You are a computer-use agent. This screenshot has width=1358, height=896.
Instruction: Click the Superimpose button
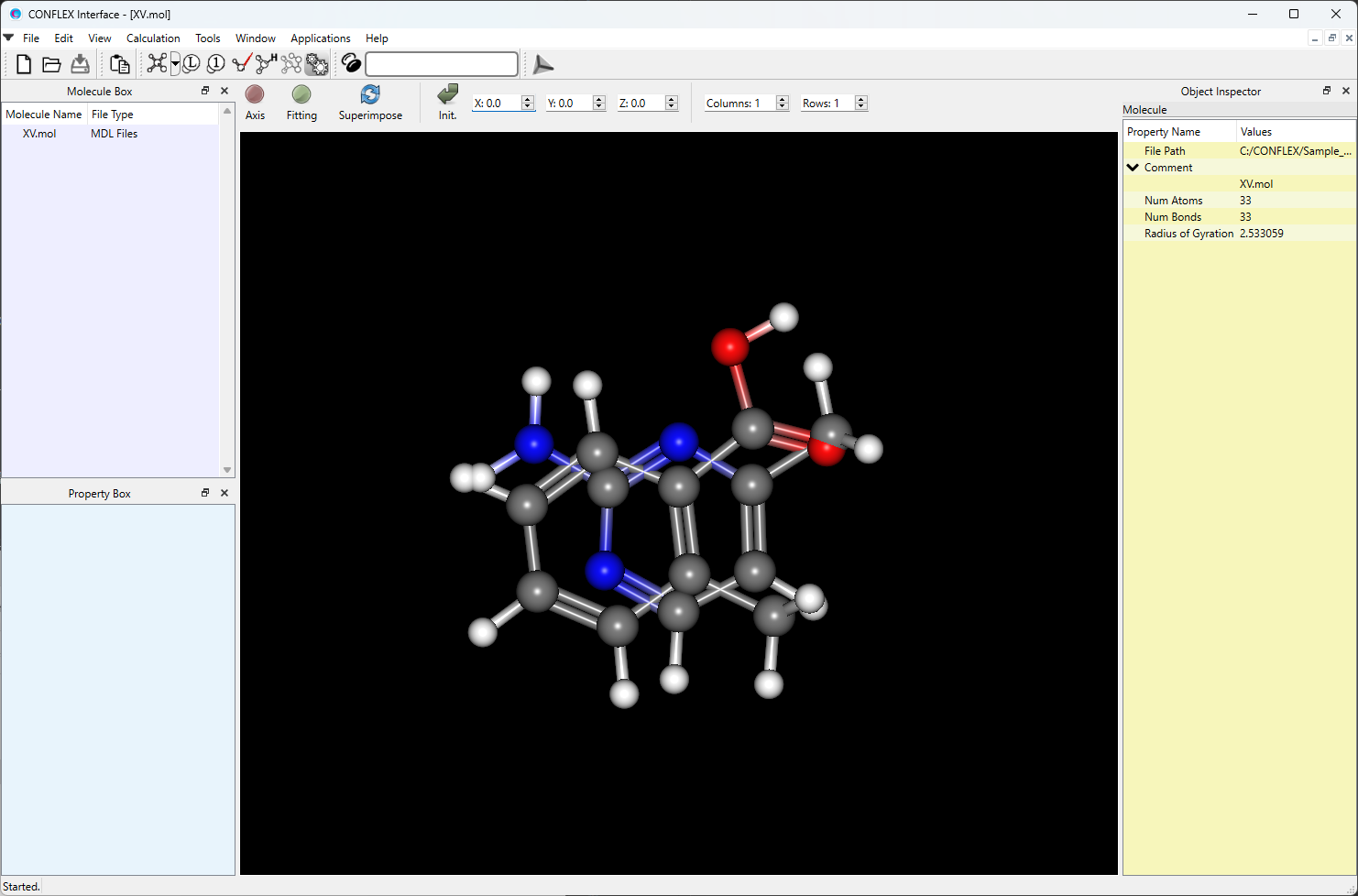[370, 102]
